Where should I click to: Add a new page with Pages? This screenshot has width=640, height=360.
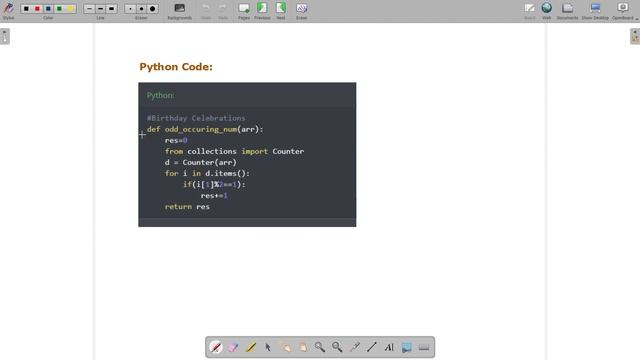[x=244, y=11]
